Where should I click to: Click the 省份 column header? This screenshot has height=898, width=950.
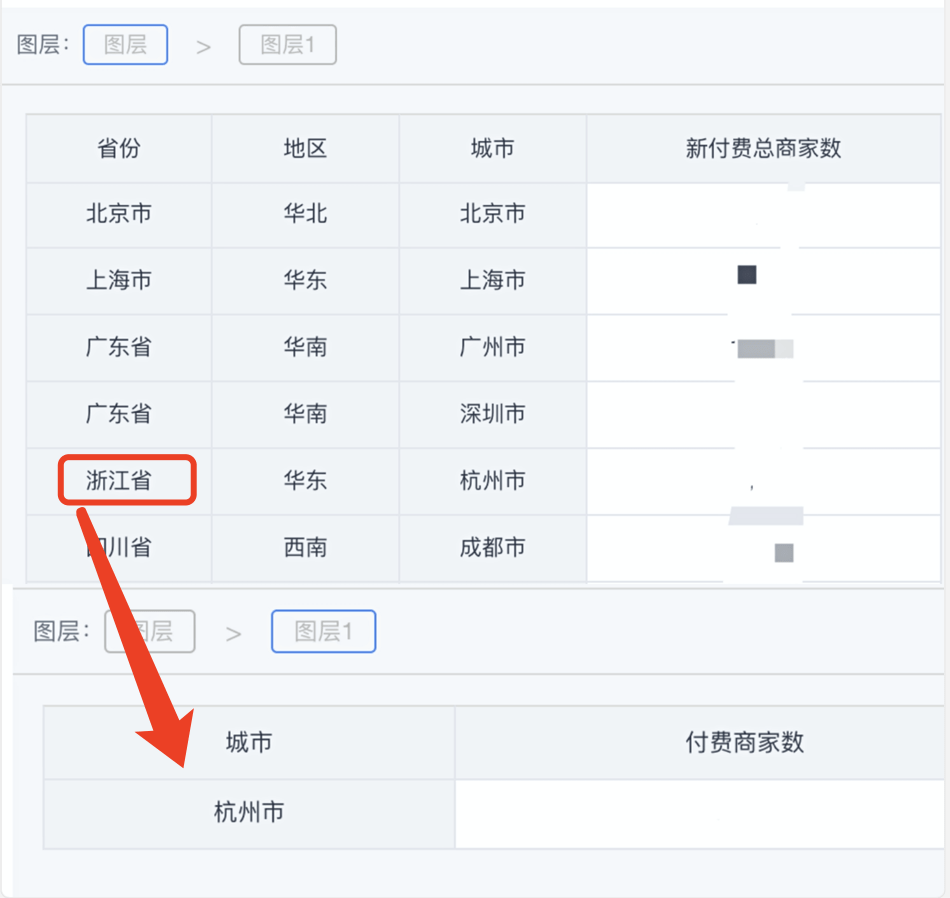click(x=119, y=148)
